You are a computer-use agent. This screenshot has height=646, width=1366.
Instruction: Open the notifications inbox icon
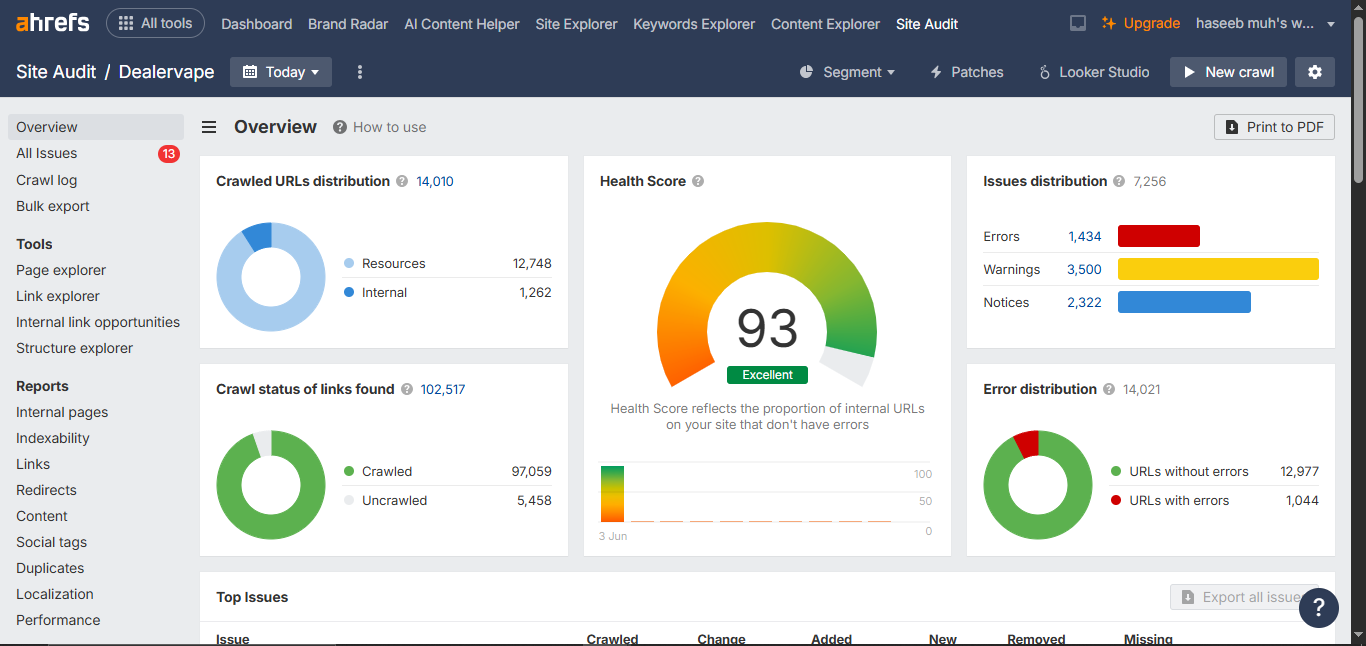click(1078, 23)
